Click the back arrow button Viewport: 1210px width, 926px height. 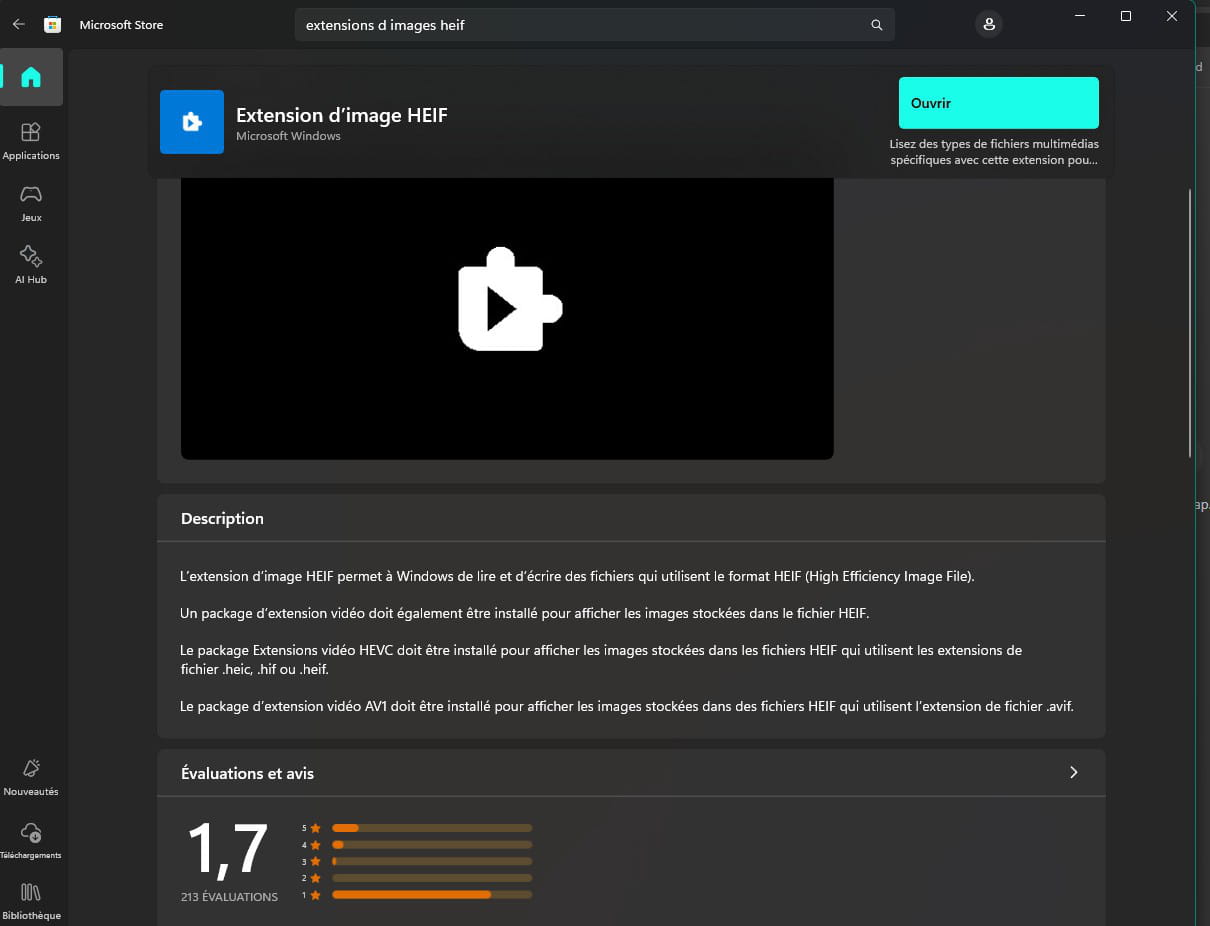tap(18, 25)
